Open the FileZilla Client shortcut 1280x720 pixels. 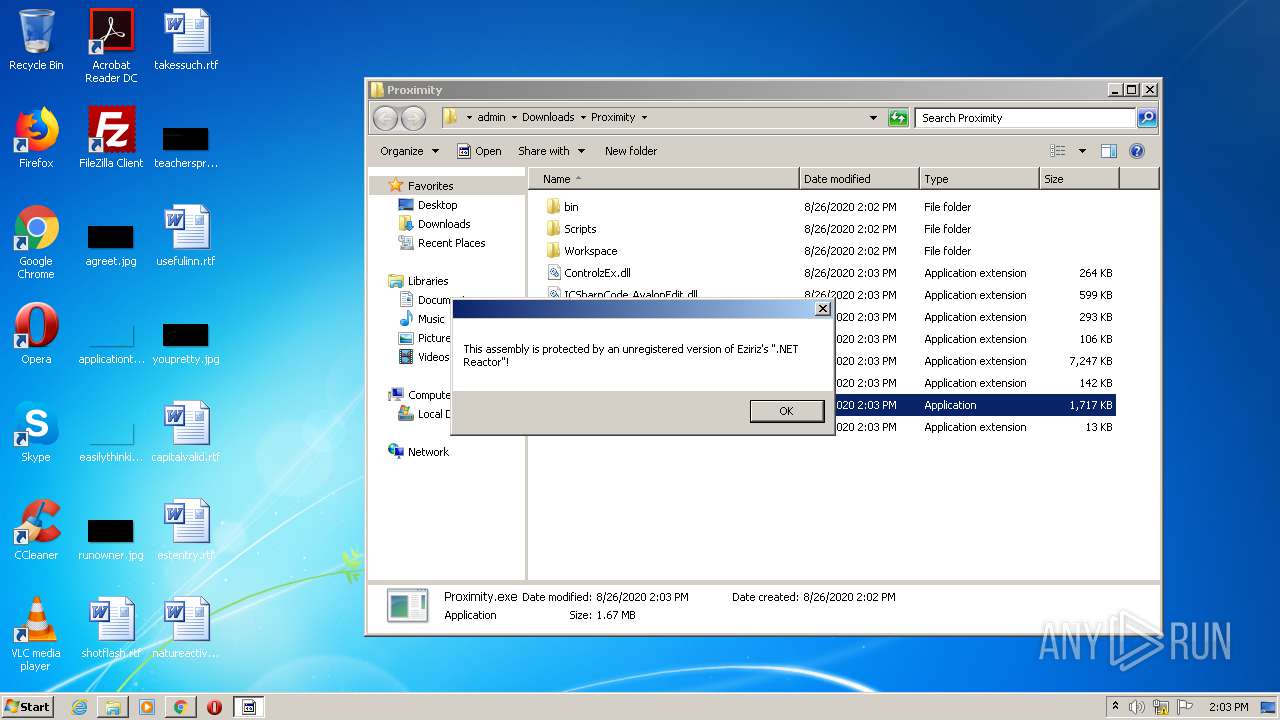point(111,138)
